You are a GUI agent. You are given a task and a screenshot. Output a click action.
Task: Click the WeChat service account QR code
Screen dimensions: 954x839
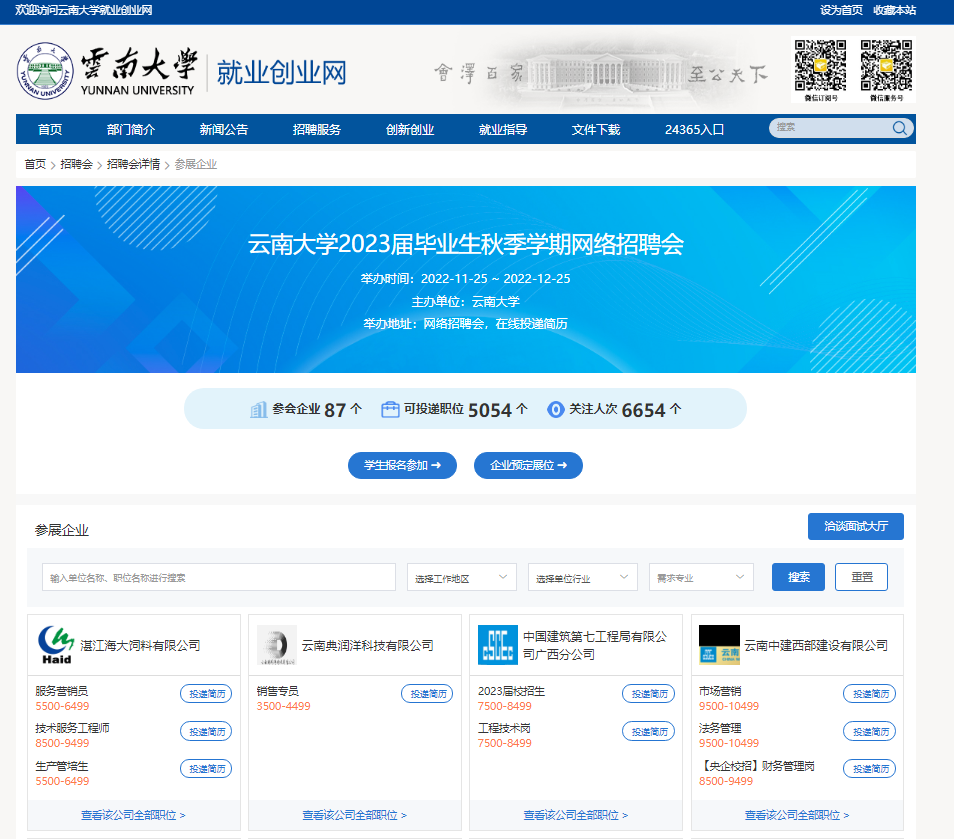click(x=886, y=65)
